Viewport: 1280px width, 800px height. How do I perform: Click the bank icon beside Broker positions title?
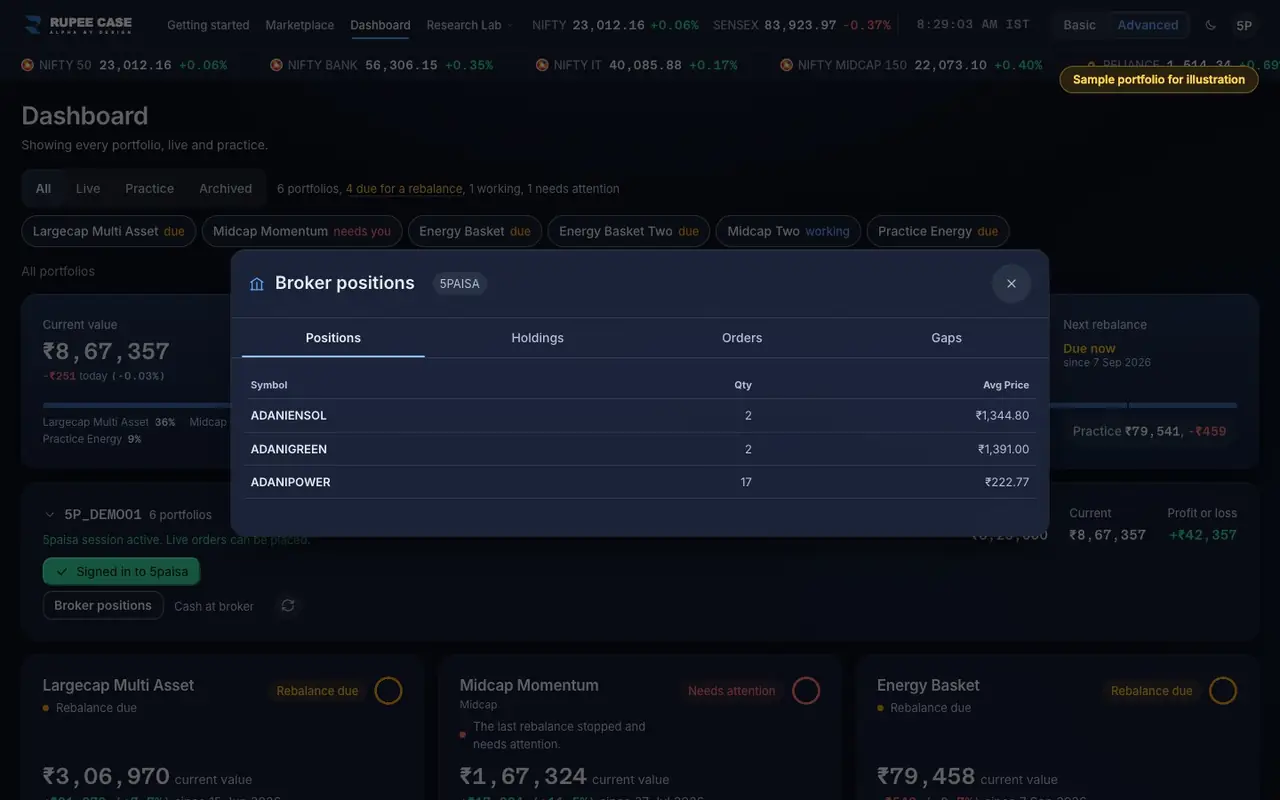click(257, 284)
